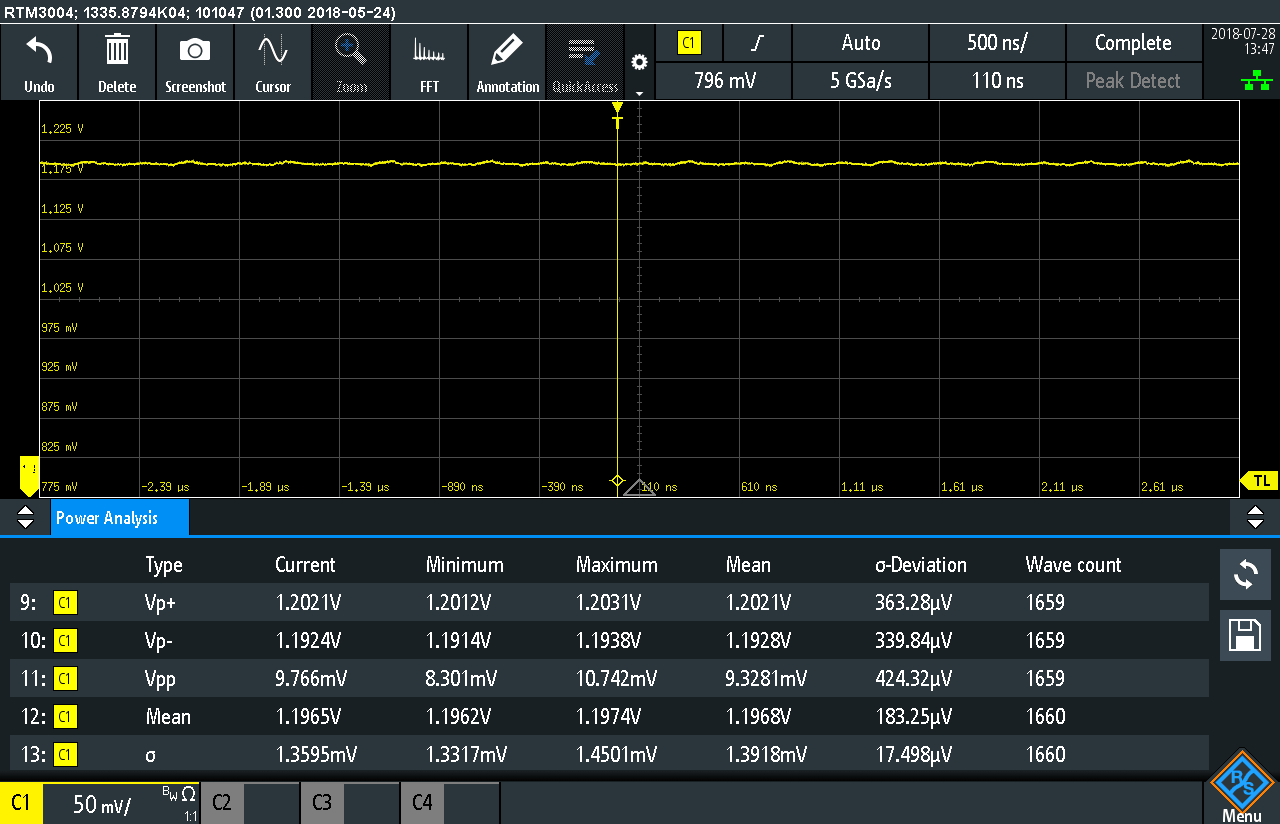The height and width of the screenshot is (824, 1280).
Task: Enable channel C4
Action: 422,803
